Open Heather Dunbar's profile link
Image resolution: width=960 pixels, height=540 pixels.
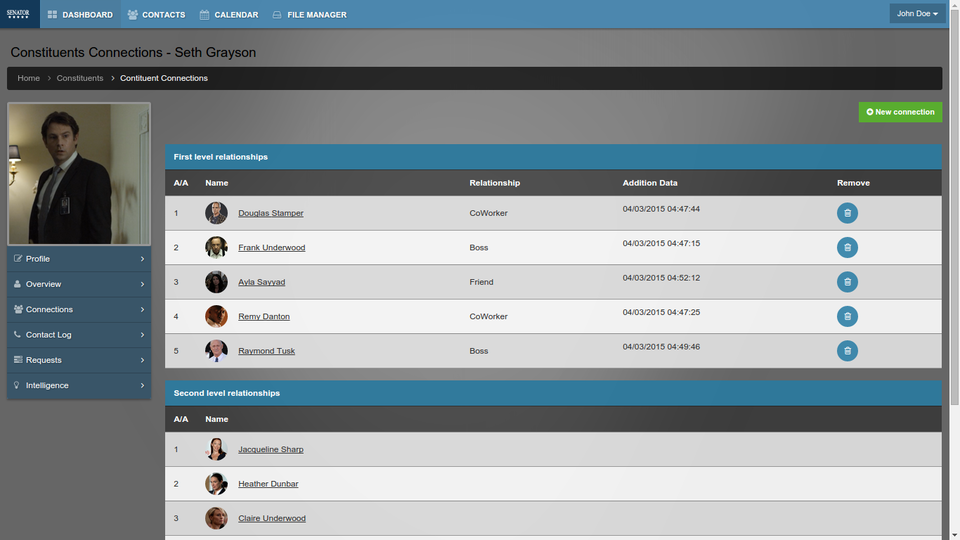point(268,484)
